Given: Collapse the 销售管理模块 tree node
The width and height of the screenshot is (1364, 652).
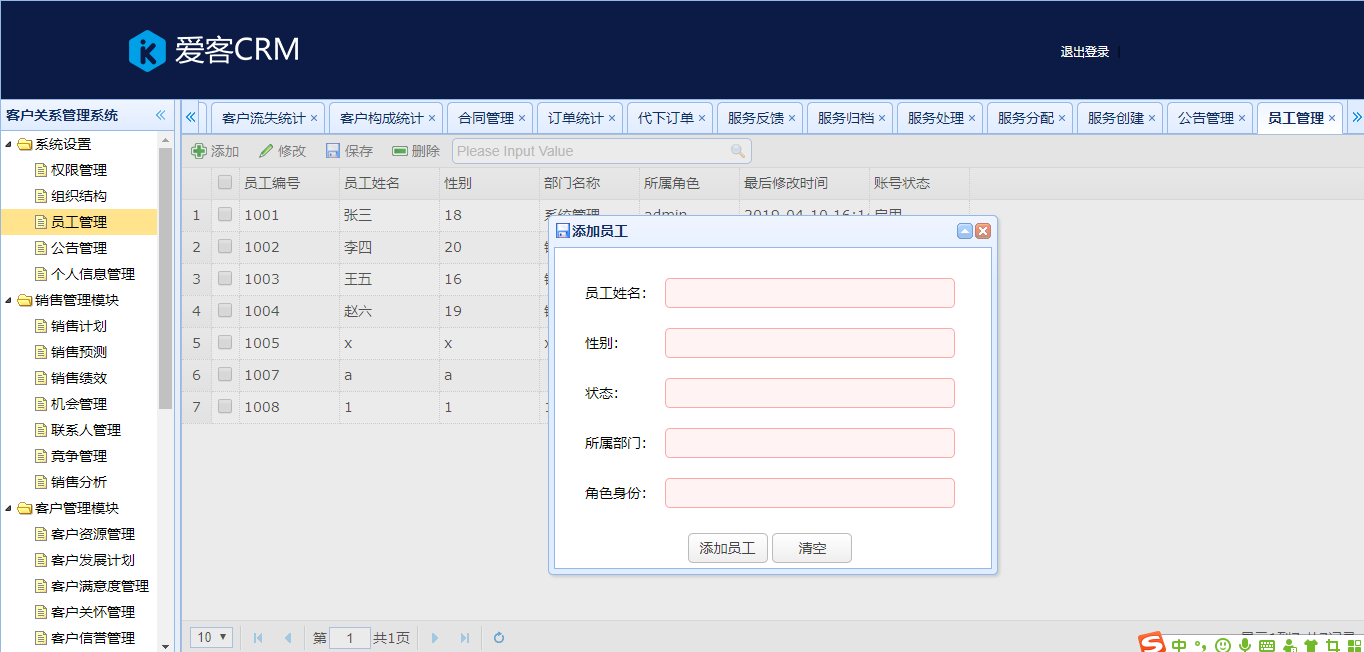Looking at the screenshot, I should pos(9,300).
